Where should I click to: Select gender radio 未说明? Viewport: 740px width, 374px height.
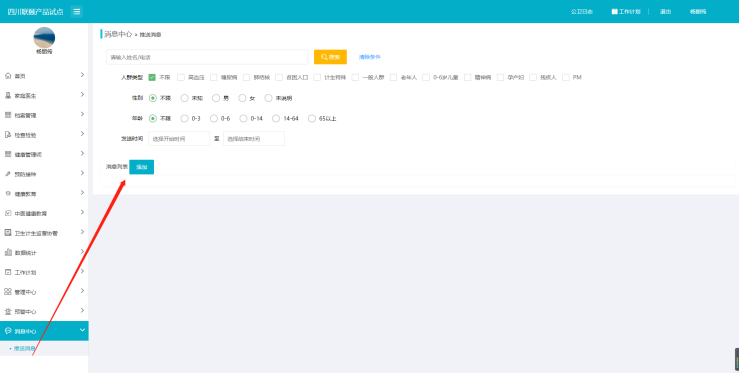click(x=269, y=98)
